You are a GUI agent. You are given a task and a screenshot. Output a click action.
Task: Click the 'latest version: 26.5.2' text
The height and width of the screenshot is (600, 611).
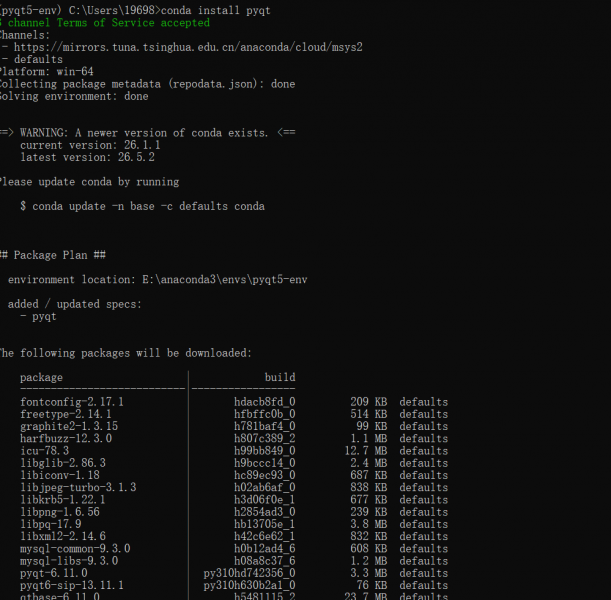tap(88, 157)
